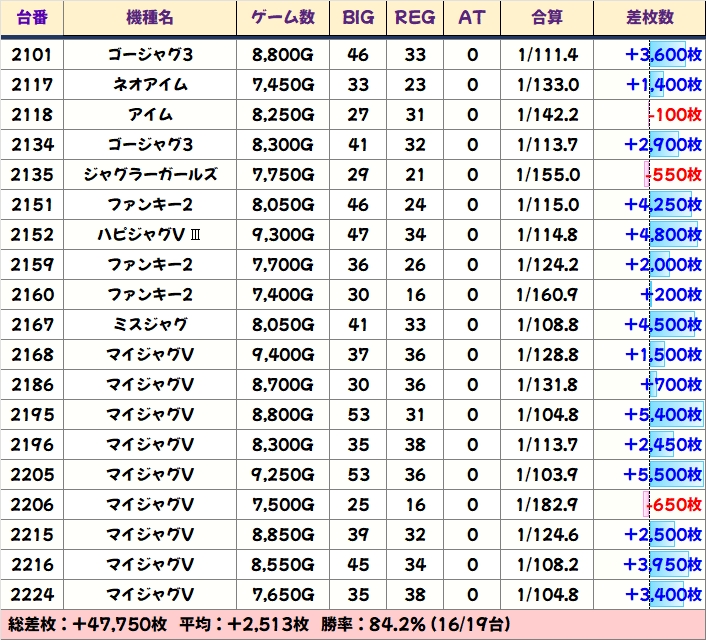Viewport: 706px width, 640px height.
Task: Click the 台番 column header
Action: (32, 18)
